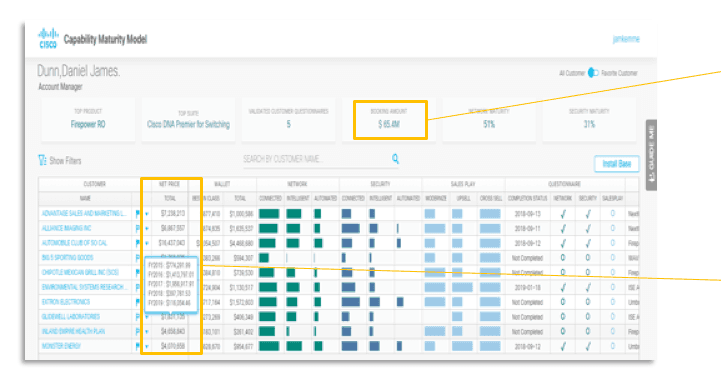Toggle All Customer / Favorite Customer switch
The image size is (721, 386).
pyautogui.click(x=593, y=73)
